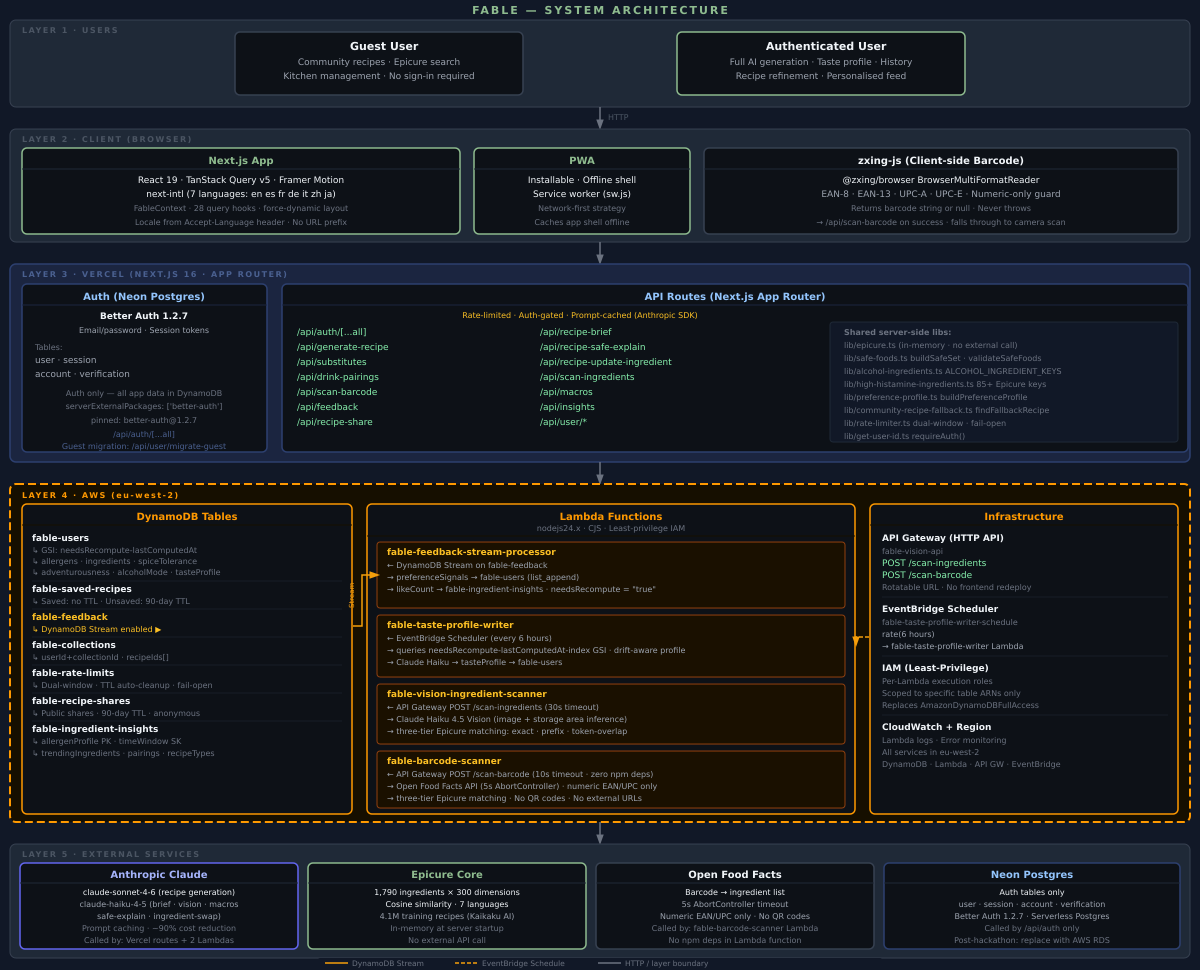Click the Lambda Functions heading

611,517
